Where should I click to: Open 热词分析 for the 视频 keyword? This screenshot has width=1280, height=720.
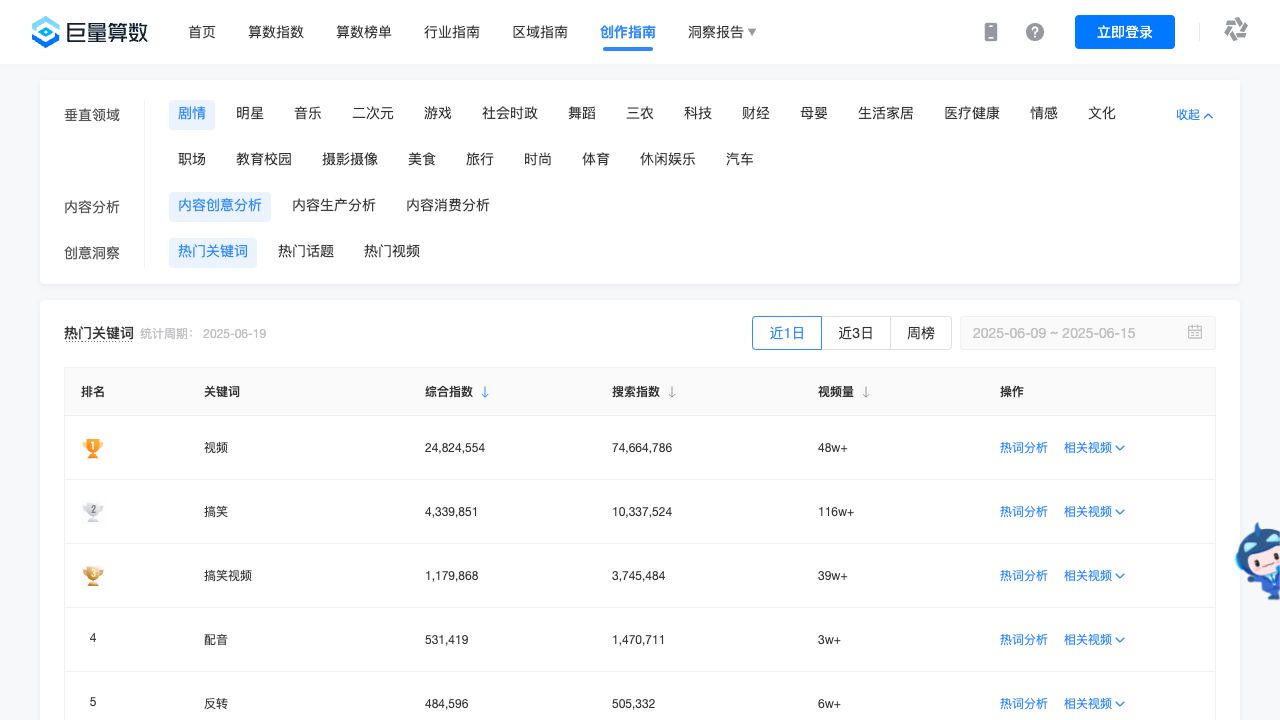point(1023,448)
